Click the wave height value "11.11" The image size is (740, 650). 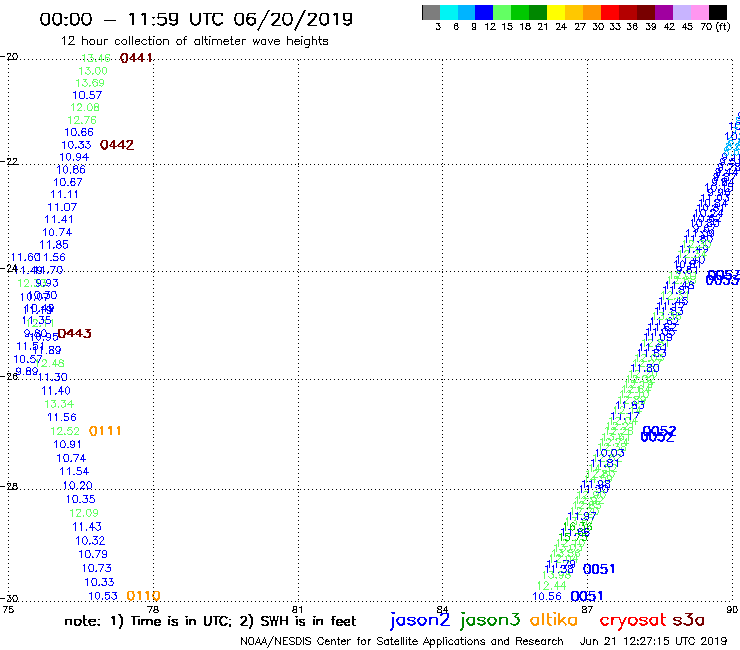pos(64,194)
